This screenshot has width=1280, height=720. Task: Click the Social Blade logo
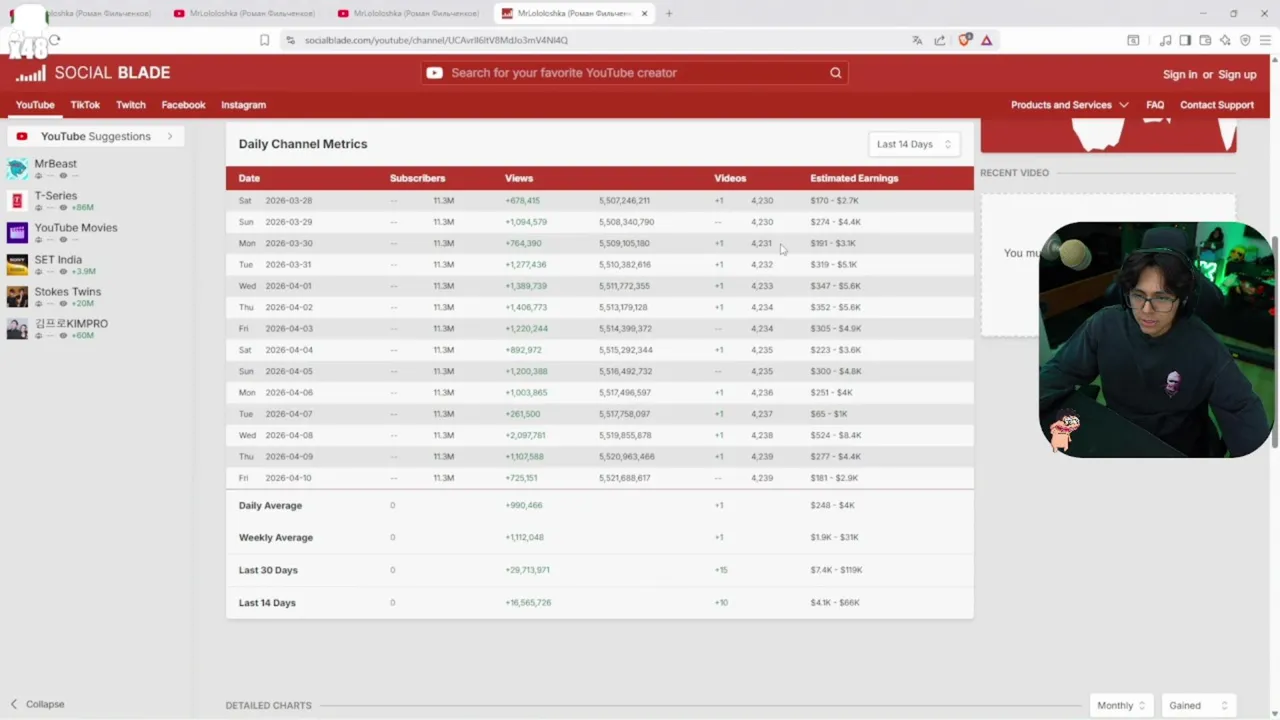click(x=92, y=73)
